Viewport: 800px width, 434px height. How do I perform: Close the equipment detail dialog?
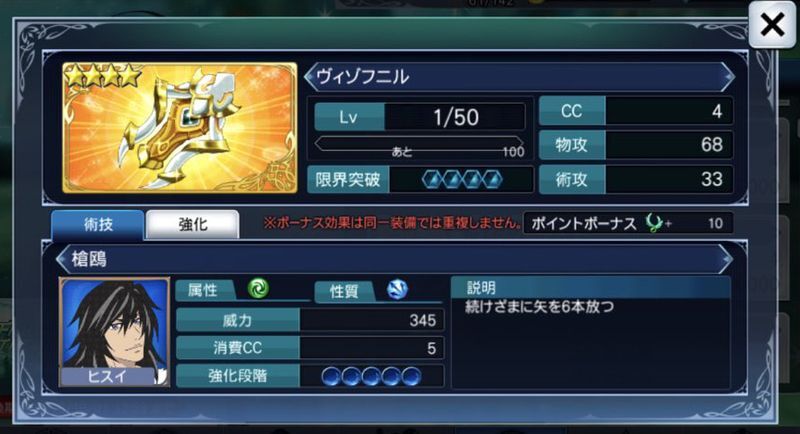point(771,24)
